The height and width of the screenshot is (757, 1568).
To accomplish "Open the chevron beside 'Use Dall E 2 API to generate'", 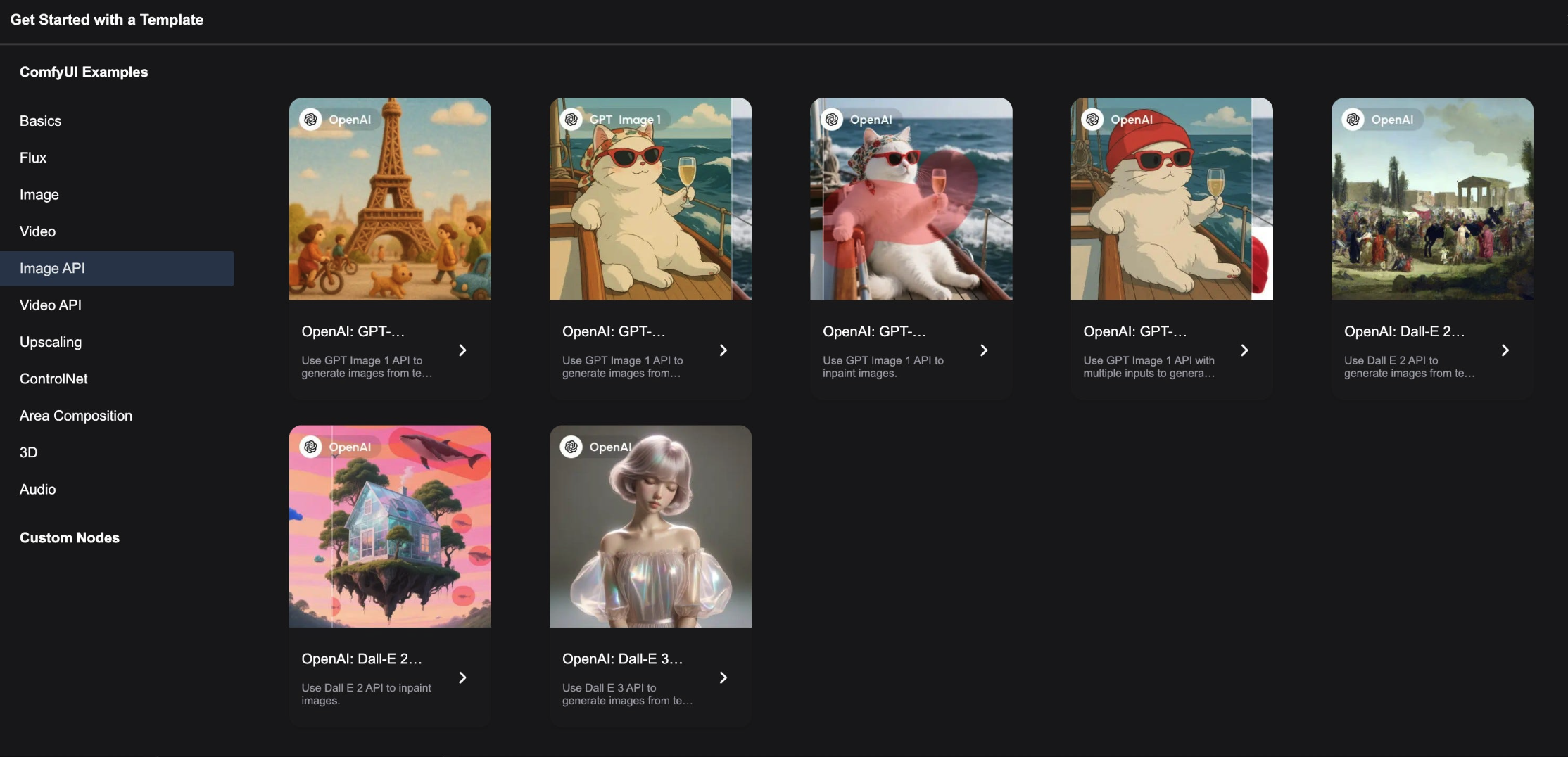I will tap(1505, 350).
